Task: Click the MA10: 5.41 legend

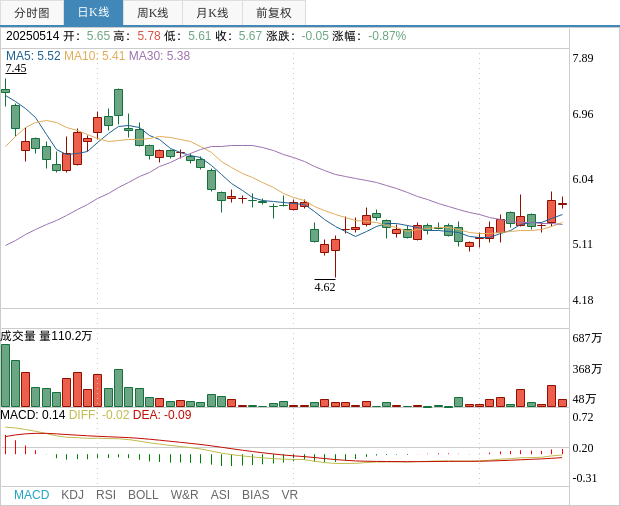Action: point(95,56)
